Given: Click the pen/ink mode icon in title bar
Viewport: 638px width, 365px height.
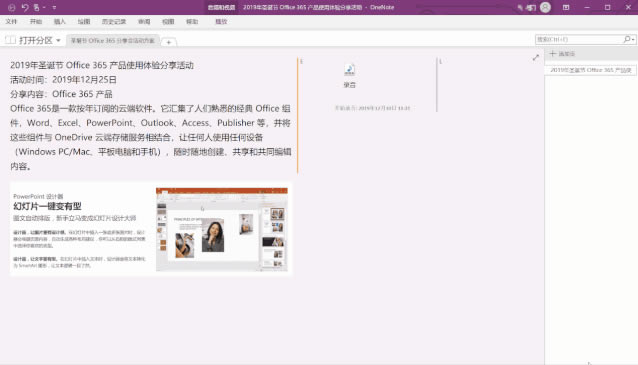Looking at the screenshot, I should (x=520, y=7).
